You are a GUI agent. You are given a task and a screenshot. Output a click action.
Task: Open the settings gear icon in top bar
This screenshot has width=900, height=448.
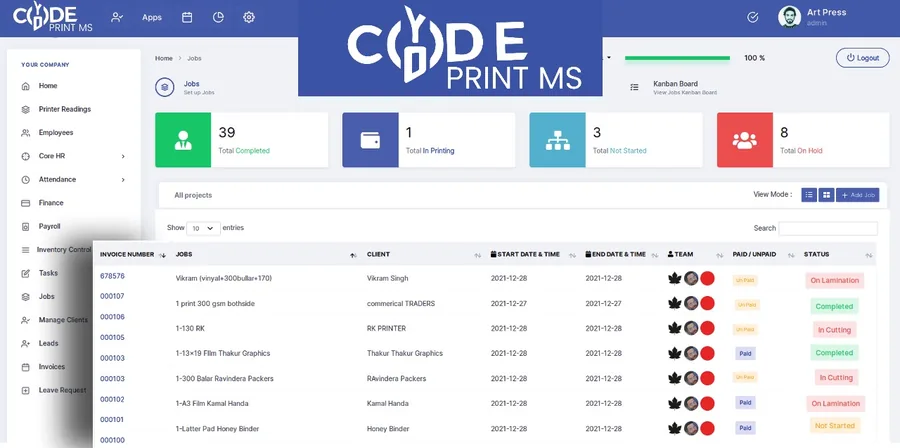coord(249,17)
